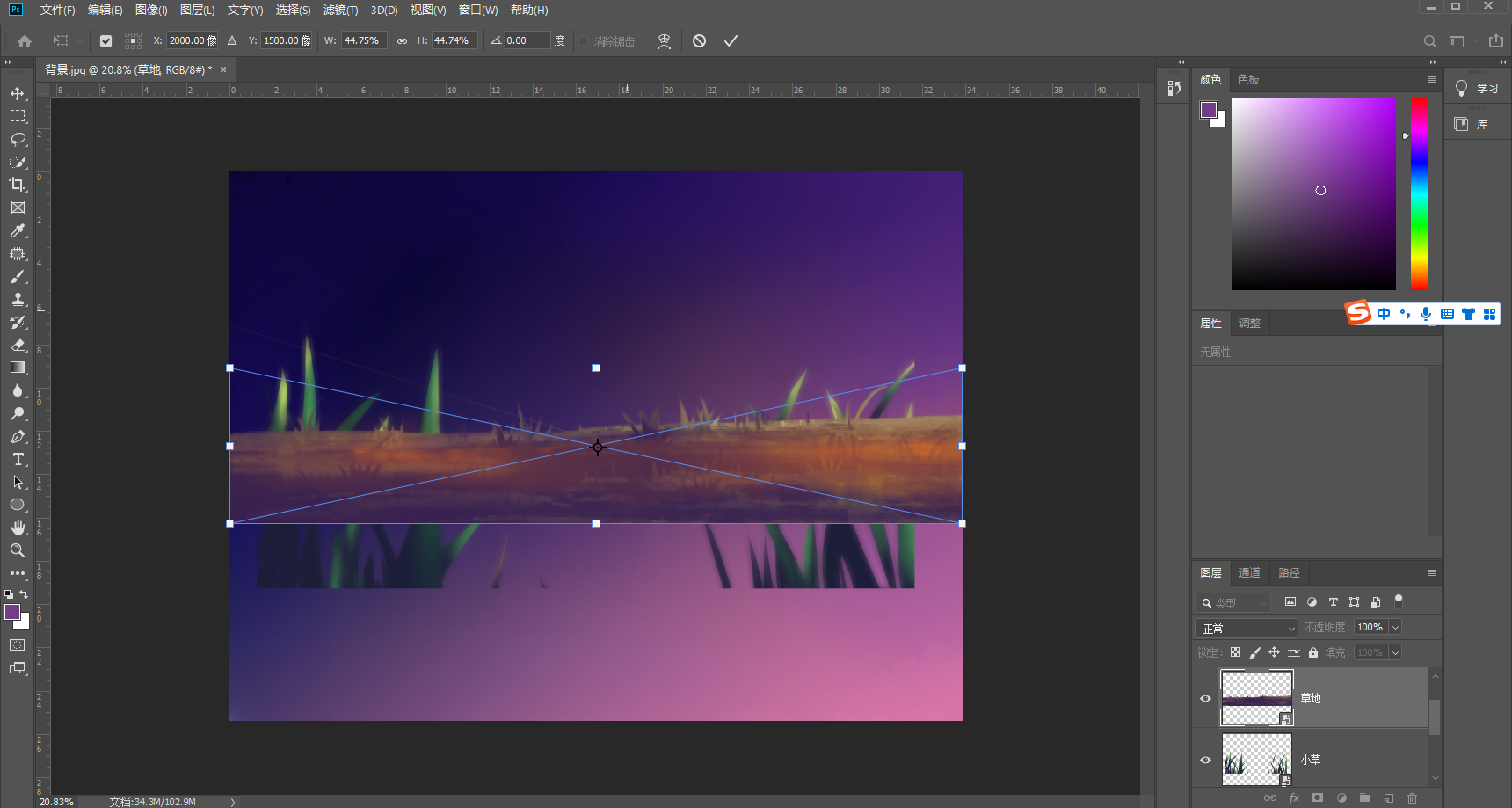Open the Layers panel options menu
The image size is (1512, 808).
(1432, 572)
